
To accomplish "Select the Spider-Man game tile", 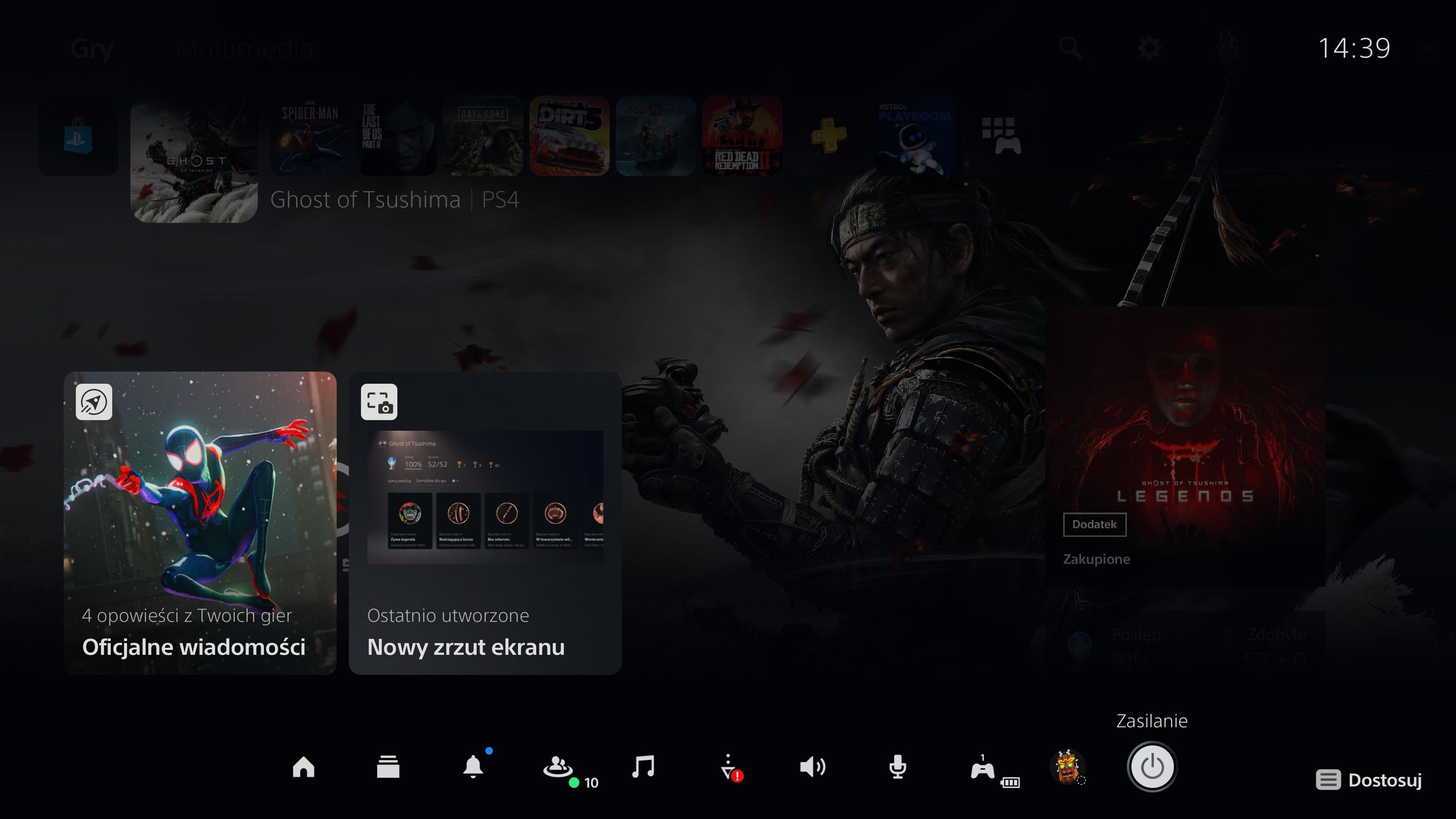I will 310,136.
